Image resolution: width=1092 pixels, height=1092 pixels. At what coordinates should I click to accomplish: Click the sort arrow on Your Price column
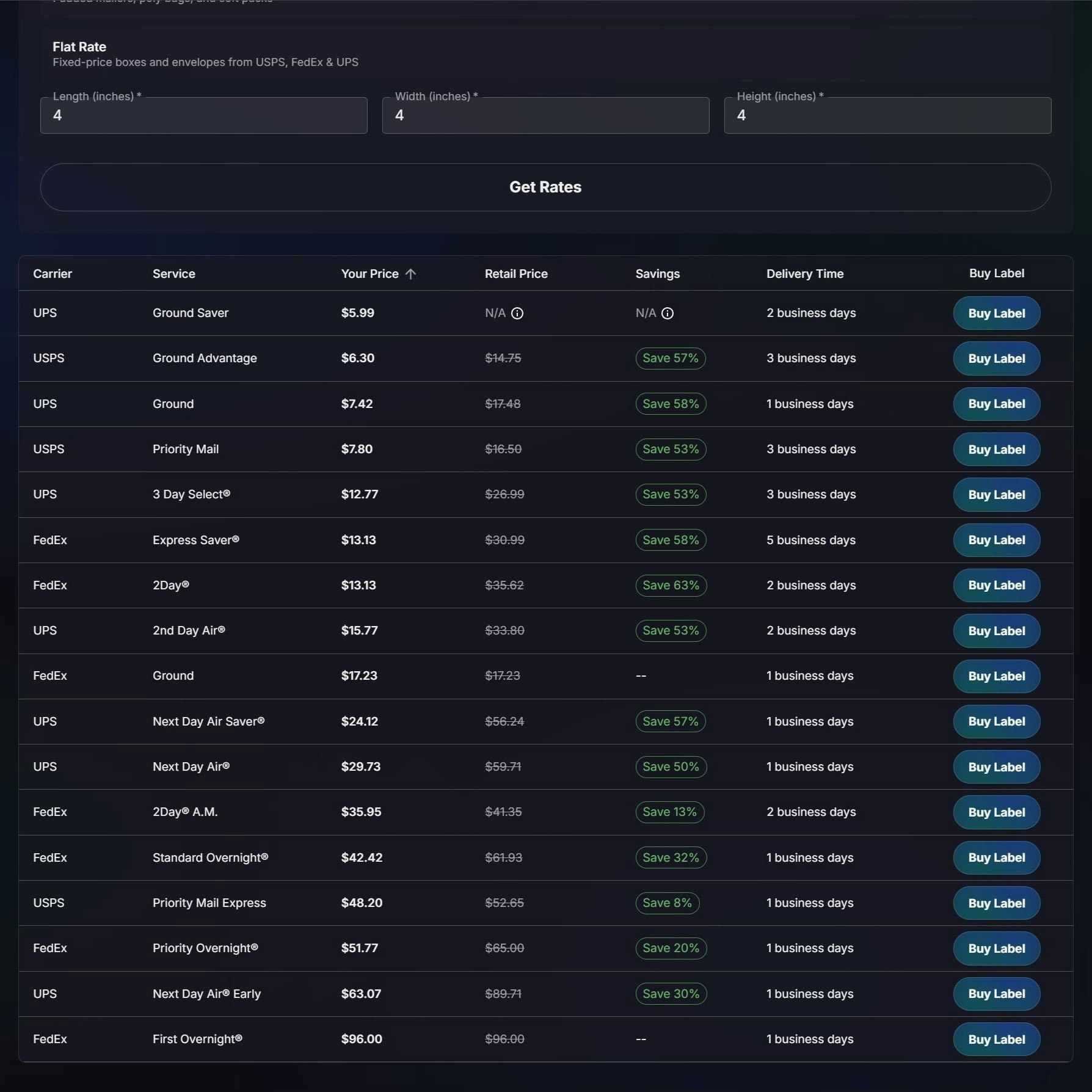[410, 274]
